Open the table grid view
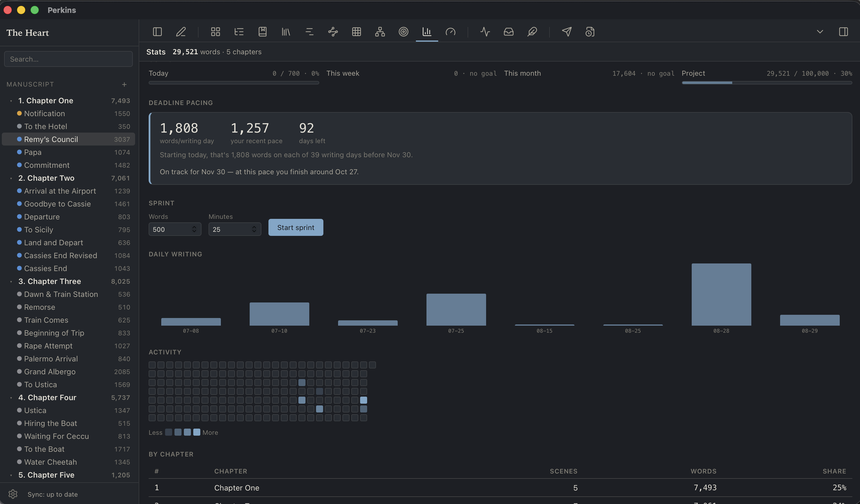The width and height of the screenshot is (860, 504). 357,32
